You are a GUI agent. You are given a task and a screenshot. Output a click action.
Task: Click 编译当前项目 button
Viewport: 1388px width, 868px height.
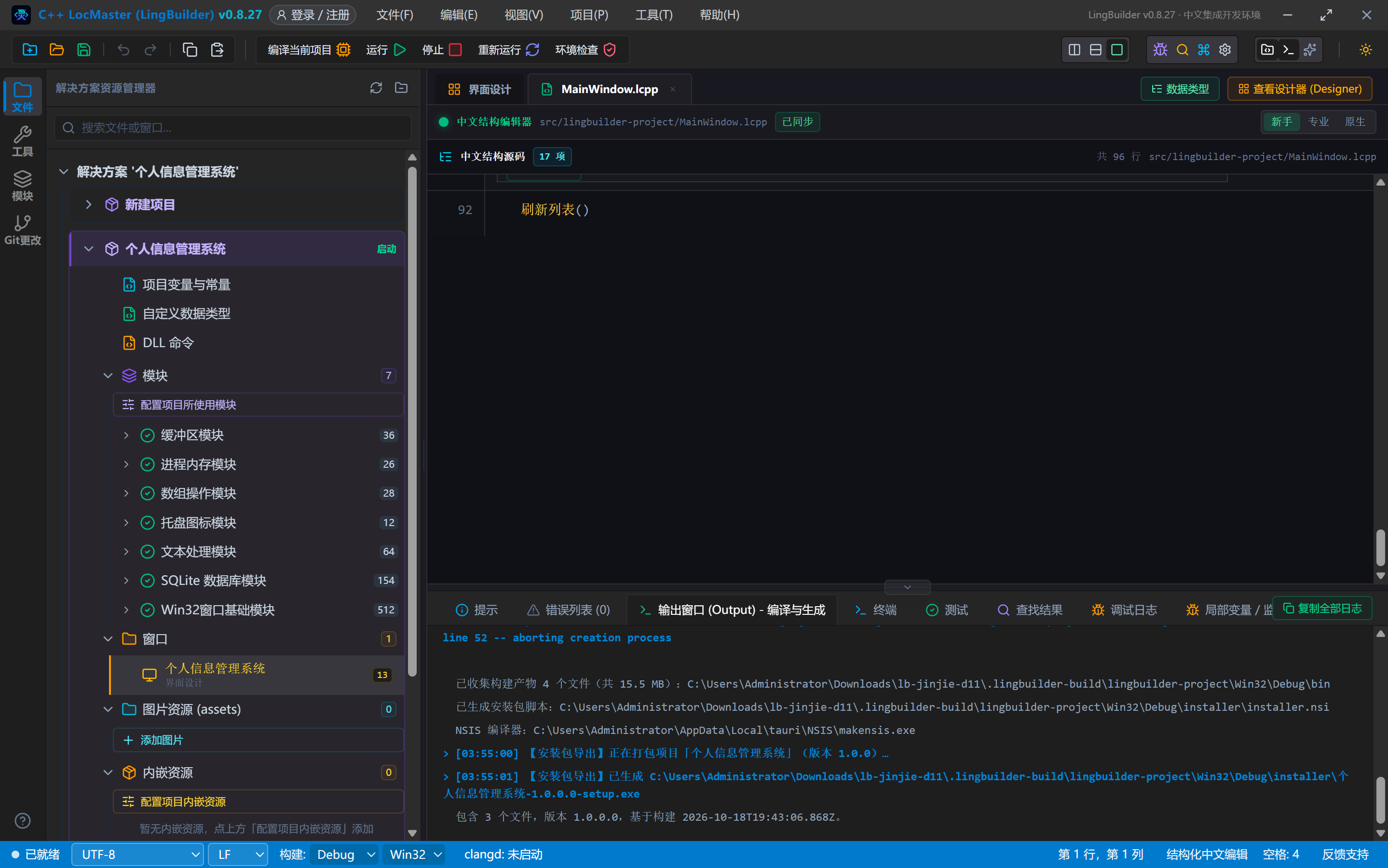click(x=310, y=50)
